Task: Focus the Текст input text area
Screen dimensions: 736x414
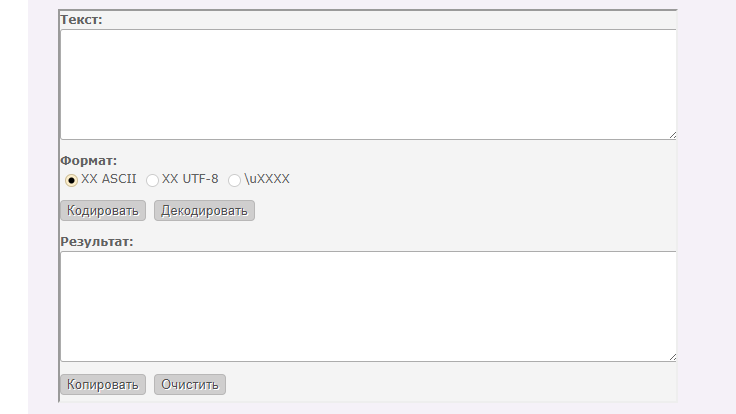Action: (368, 84)
